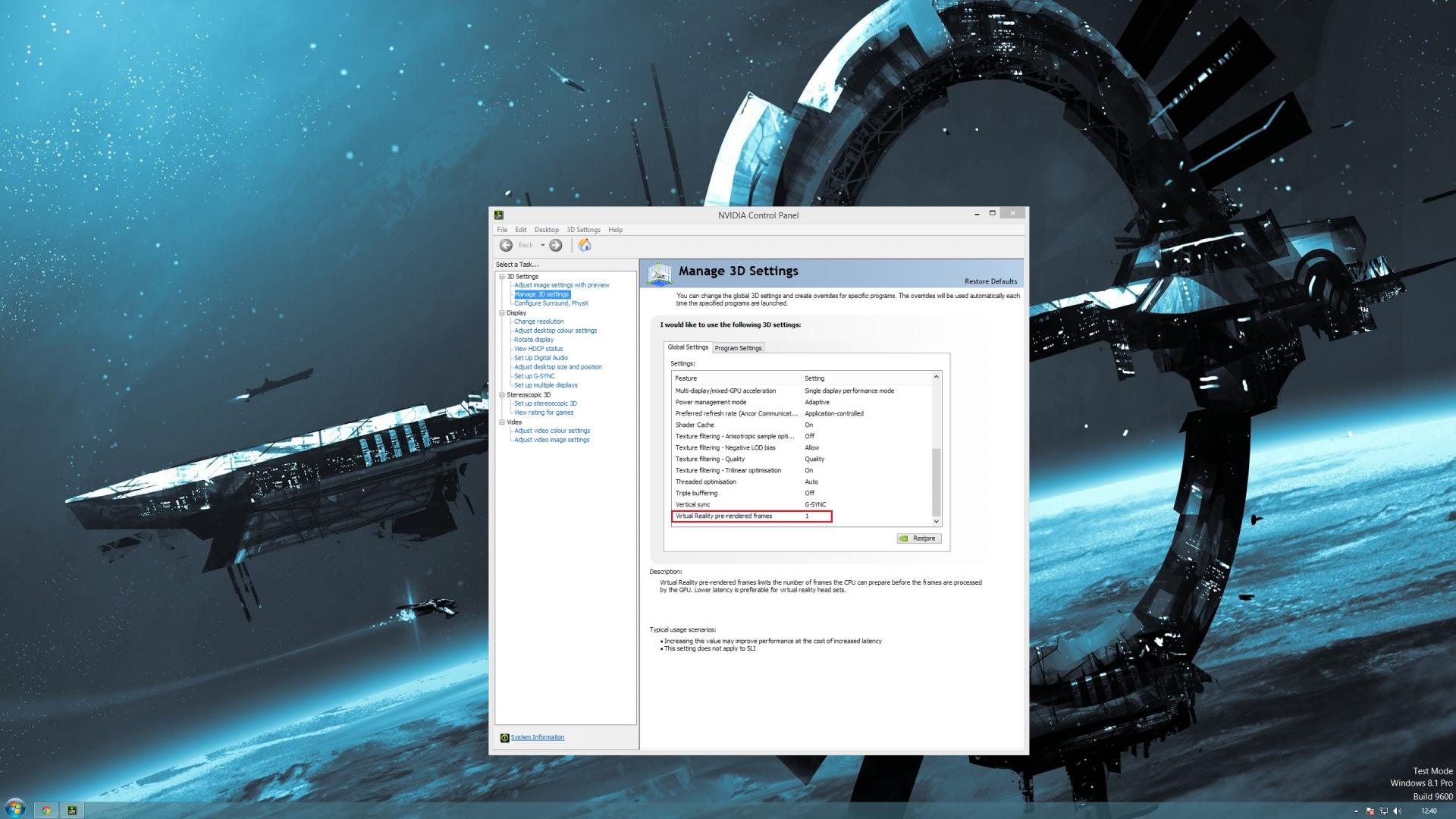
Task: Open the volume tray icon
Action: pos(1398,811)
